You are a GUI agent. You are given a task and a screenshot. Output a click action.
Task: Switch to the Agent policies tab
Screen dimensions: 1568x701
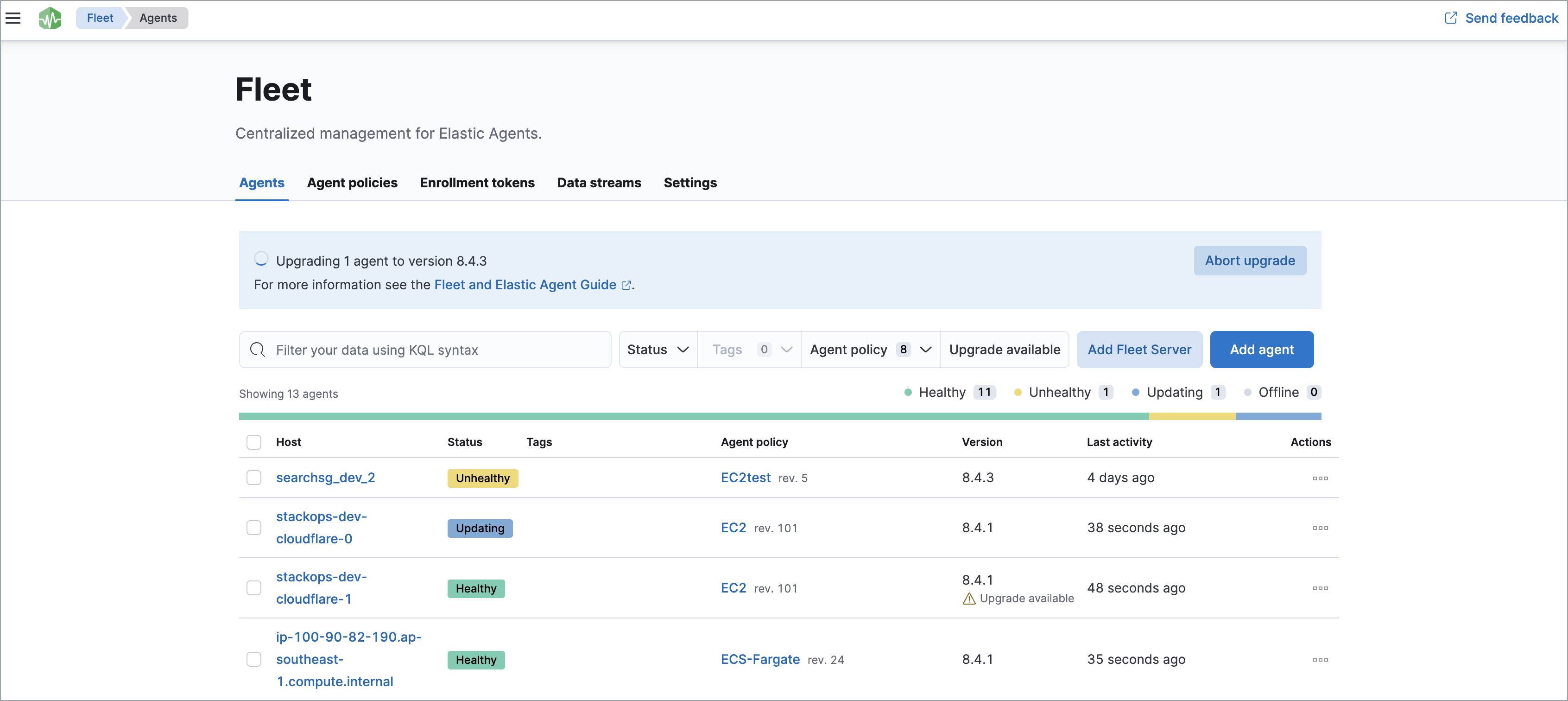(352, 183)
